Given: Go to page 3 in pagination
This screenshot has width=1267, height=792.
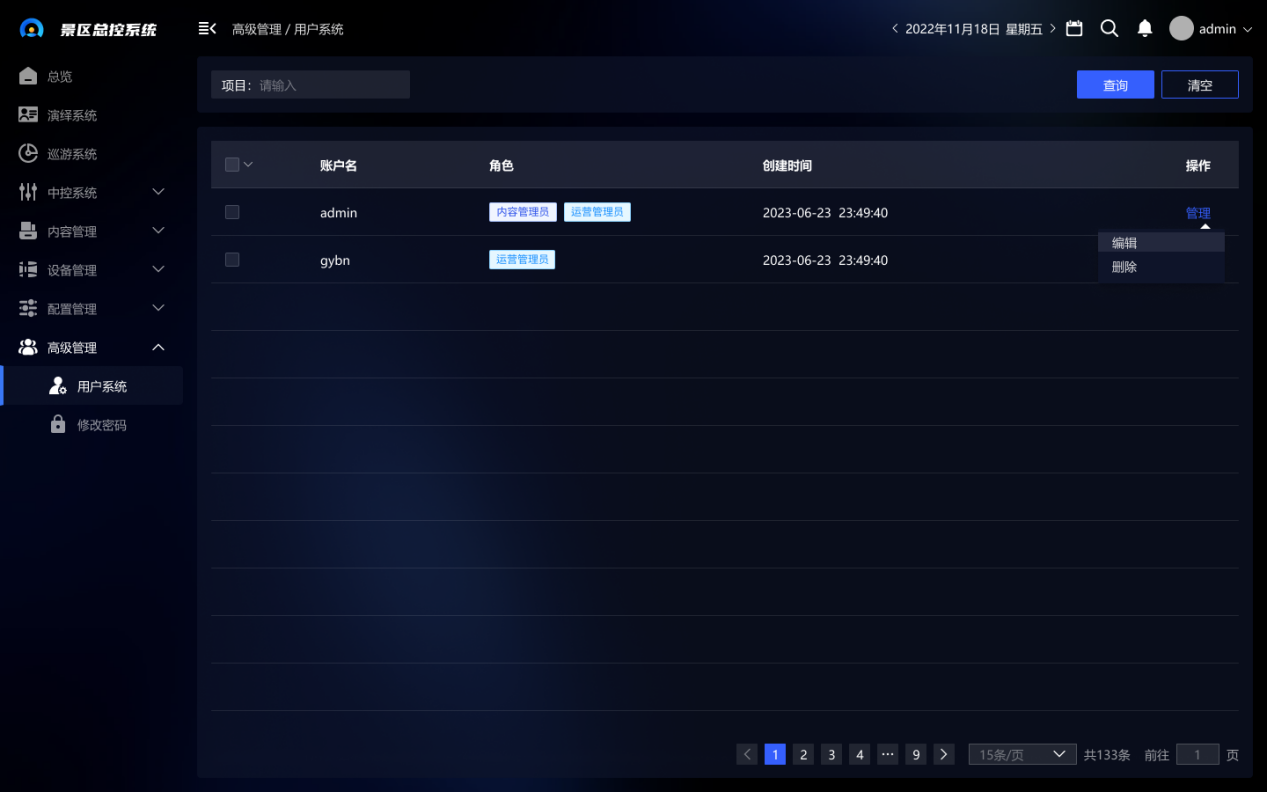Looking at the screenshot, I should tap(831, 755).
